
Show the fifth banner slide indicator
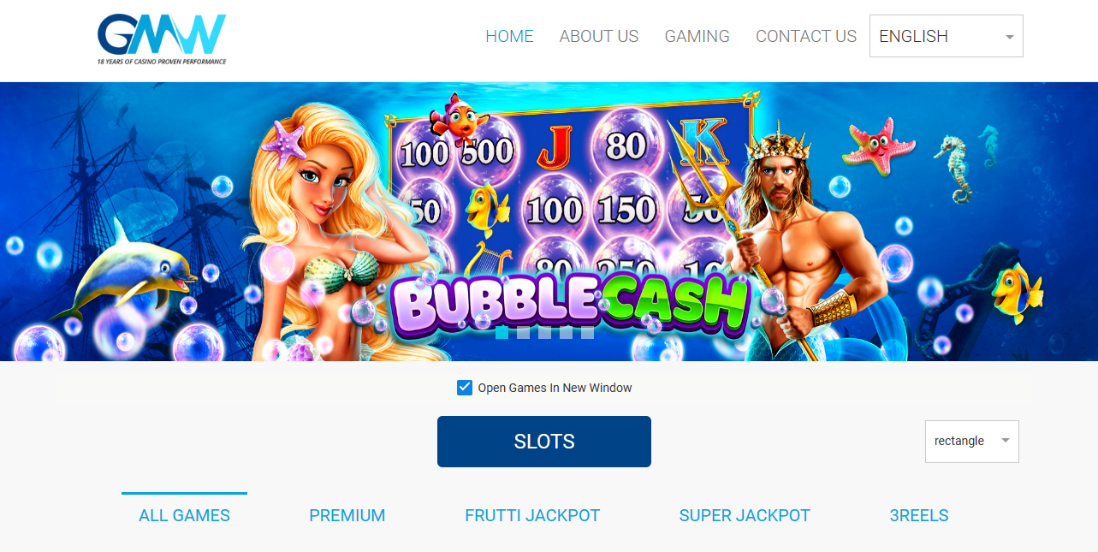coord(588,332)
